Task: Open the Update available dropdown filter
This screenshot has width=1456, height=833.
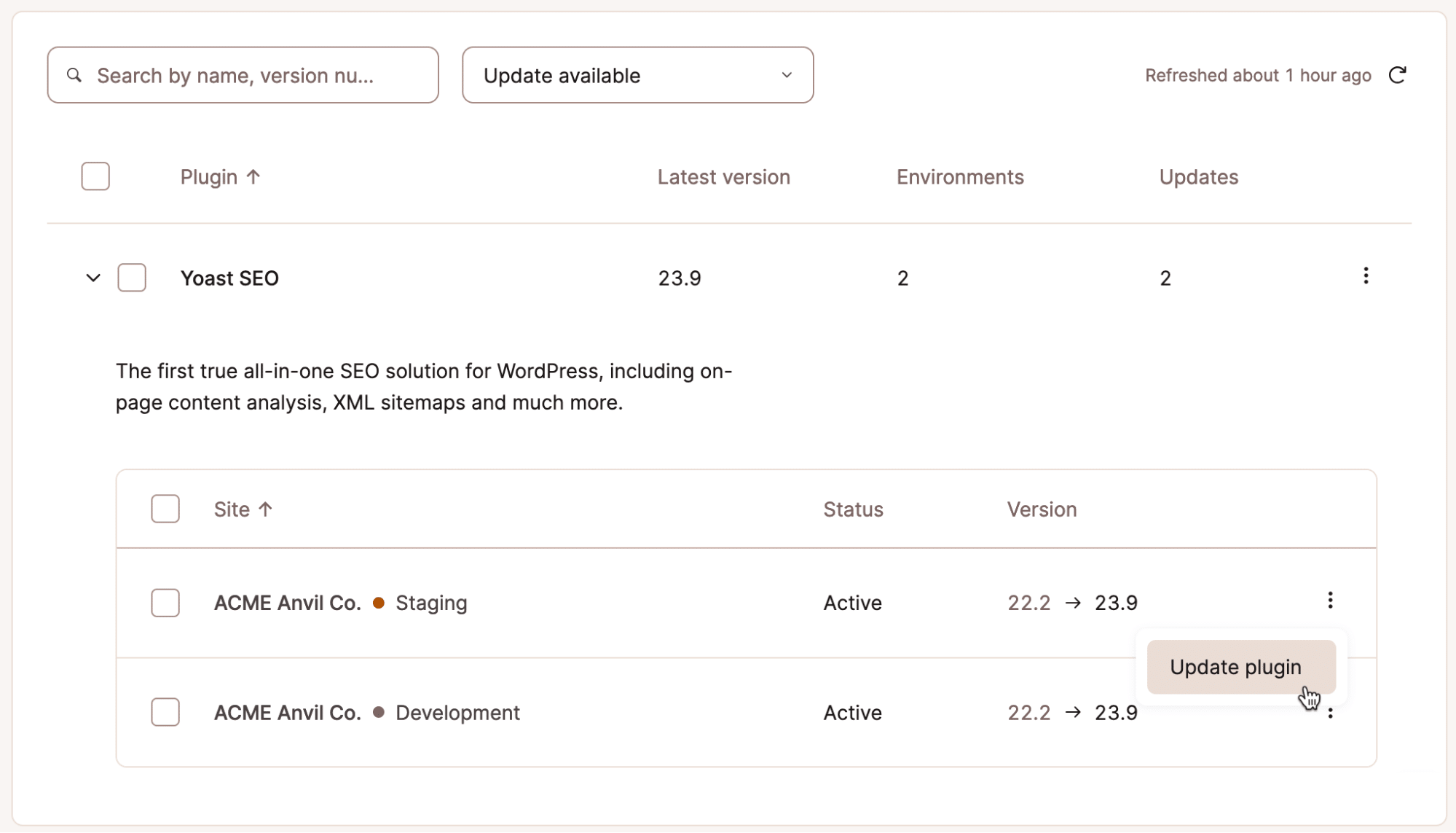Action: click(x=638, y=75)
